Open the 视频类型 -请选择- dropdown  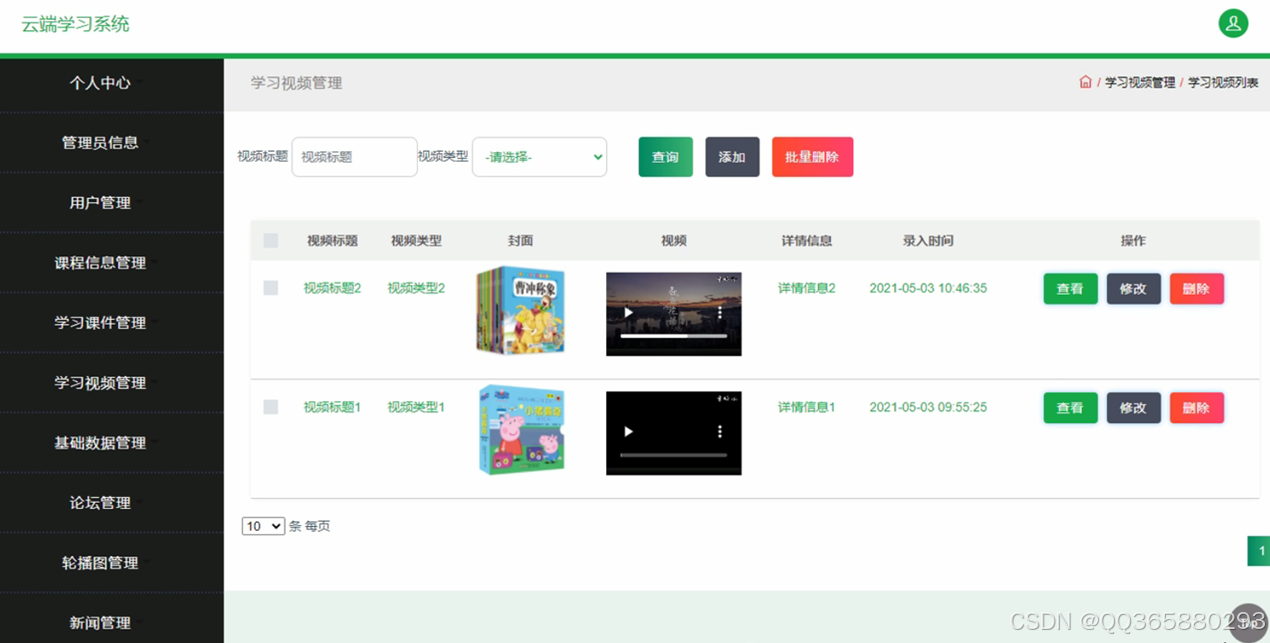click(539, 157)
